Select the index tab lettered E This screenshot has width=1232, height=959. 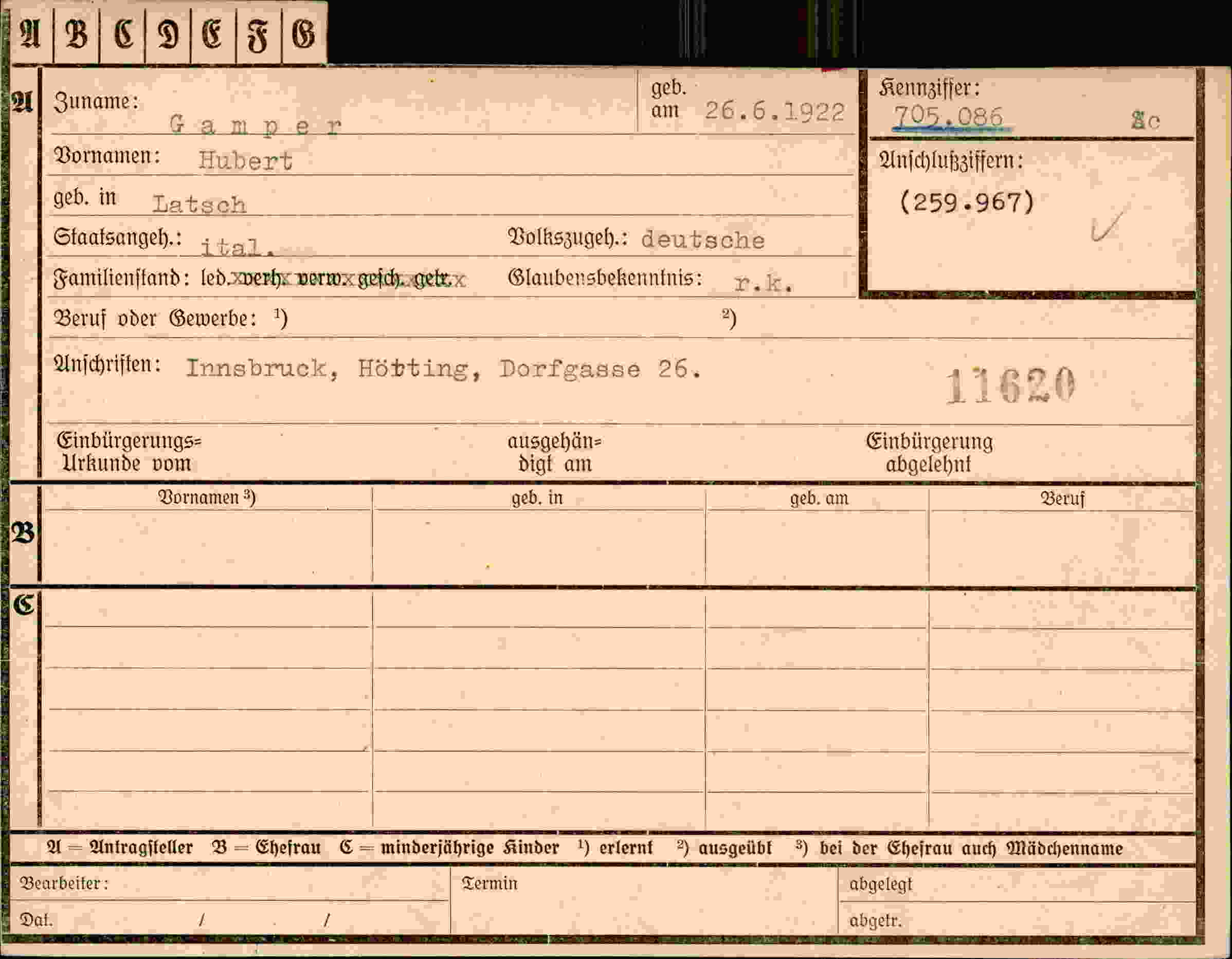213,34
